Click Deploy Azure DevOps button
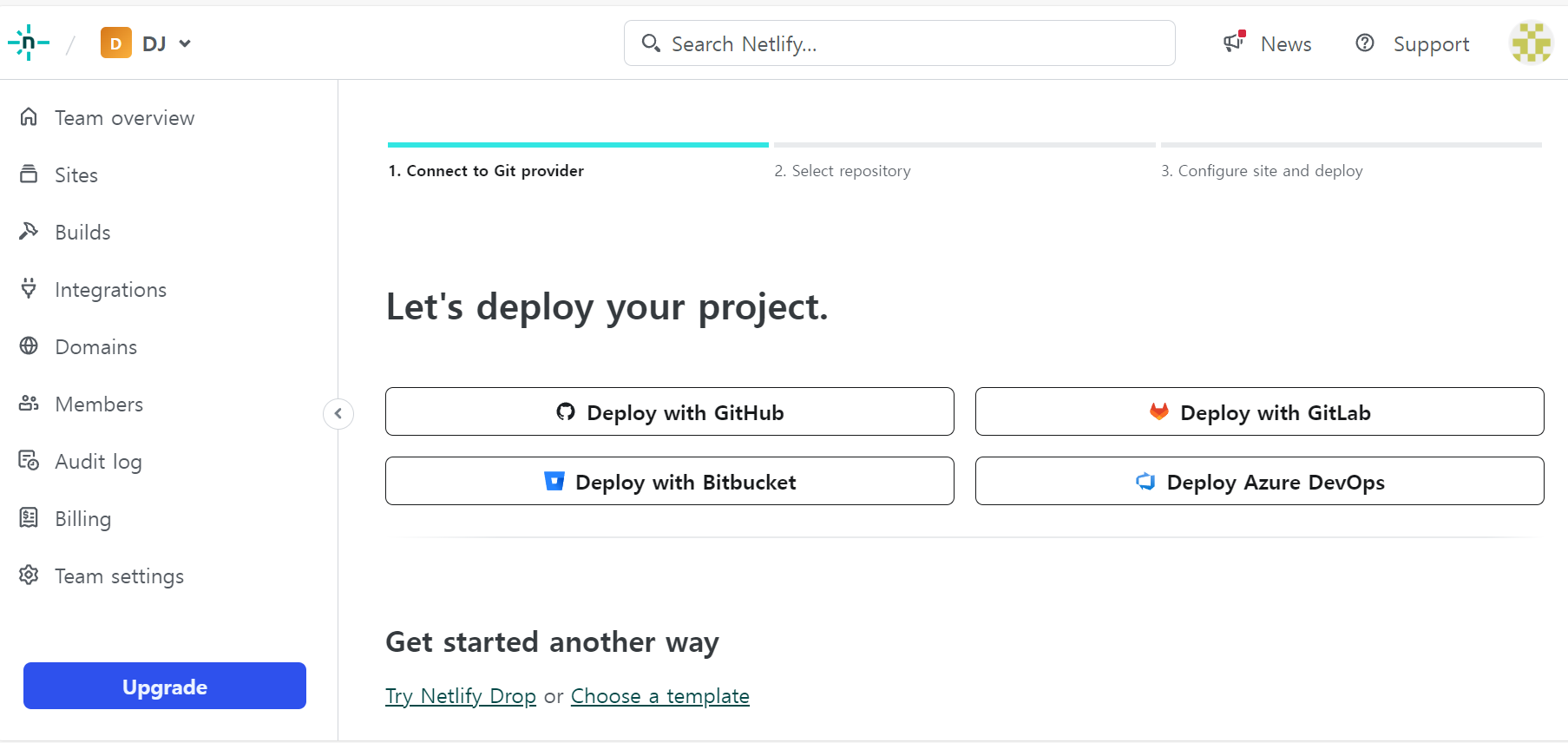The width and height of the screenshot is (1568, 743). click(1260, 481)
